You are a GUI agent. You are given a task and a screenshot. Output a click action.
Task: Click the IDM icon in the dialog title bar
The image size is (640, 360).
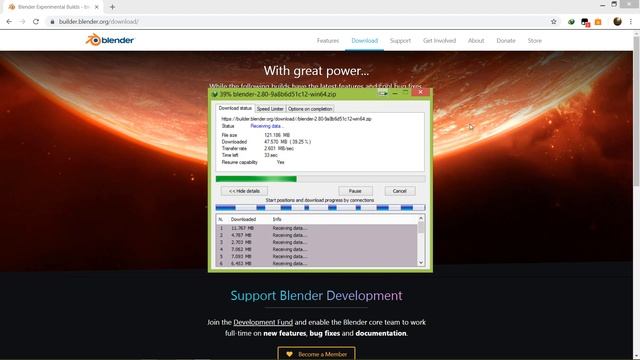[214, 94]
